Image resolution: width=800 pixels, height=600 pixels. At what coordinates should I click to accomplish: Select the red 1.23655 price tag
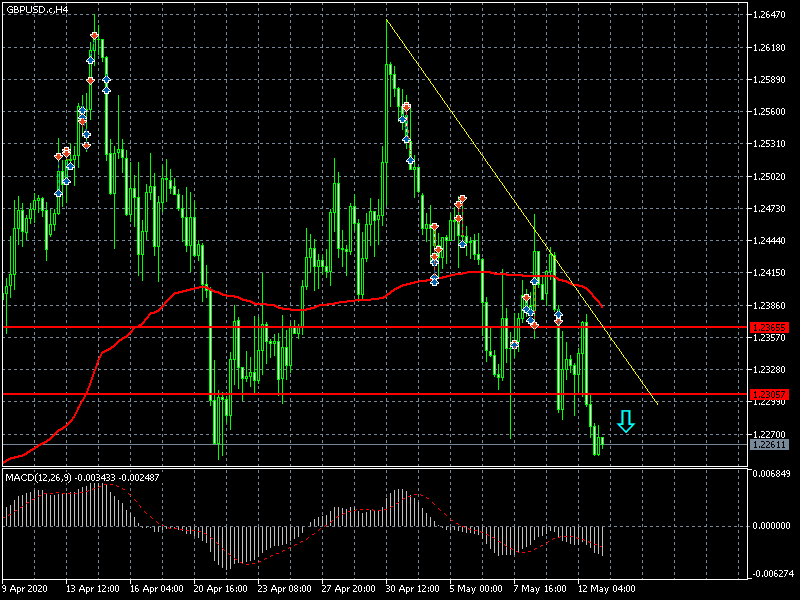click(x=768, y=327)
